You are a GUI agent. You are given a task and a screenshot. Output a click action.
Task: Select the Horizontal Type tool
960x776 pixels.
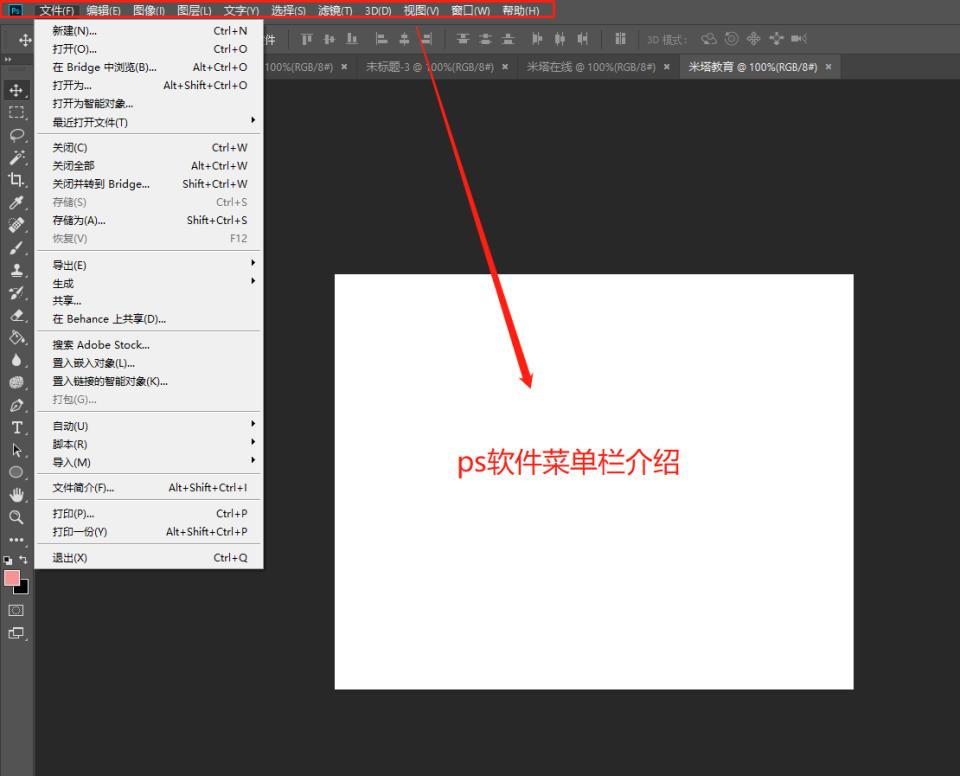coord(17,427)
